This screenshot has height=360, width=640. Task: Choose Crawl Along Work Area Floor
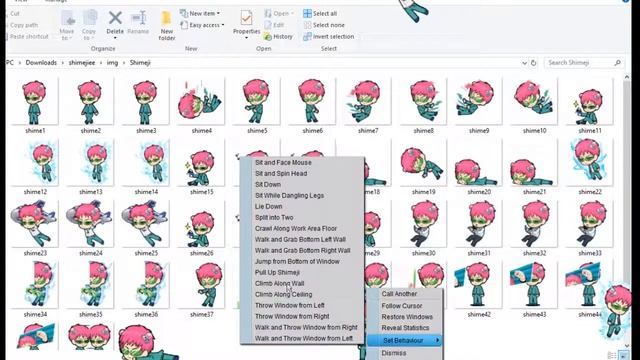(x=296, y=229)
